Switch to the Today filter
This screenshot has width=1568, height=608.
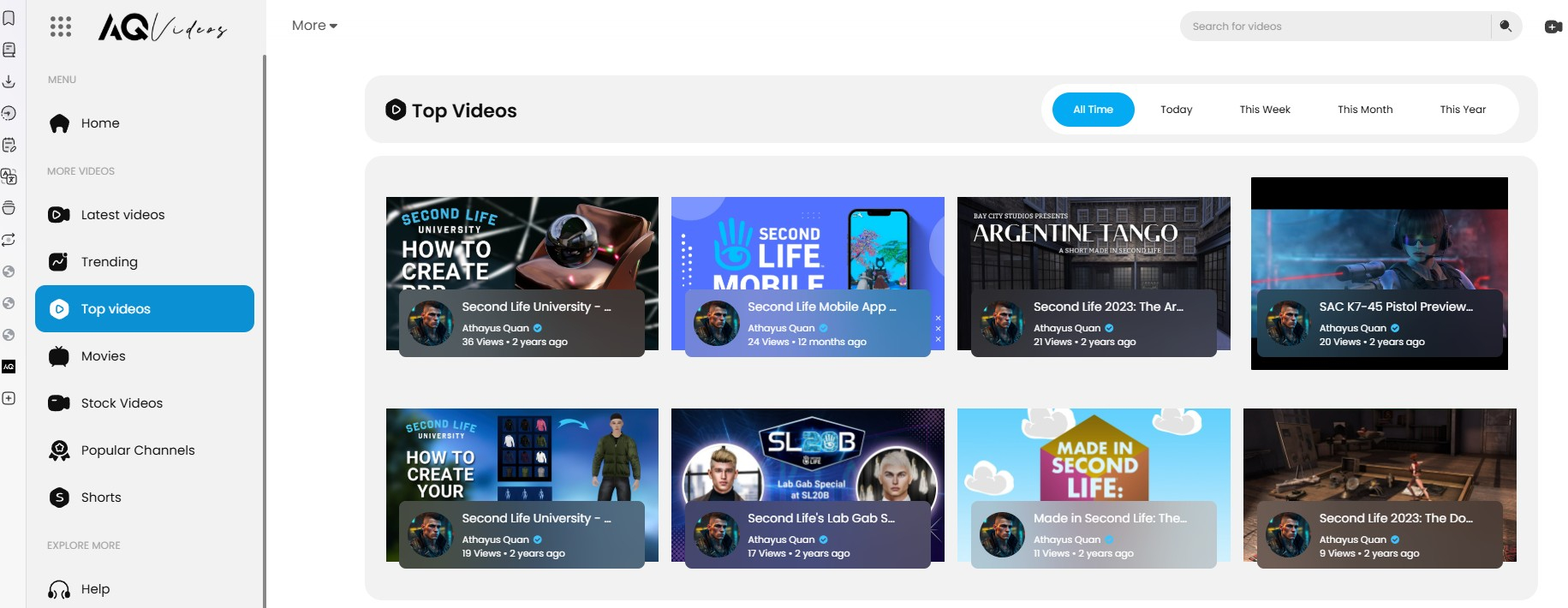coord(1176,110)
